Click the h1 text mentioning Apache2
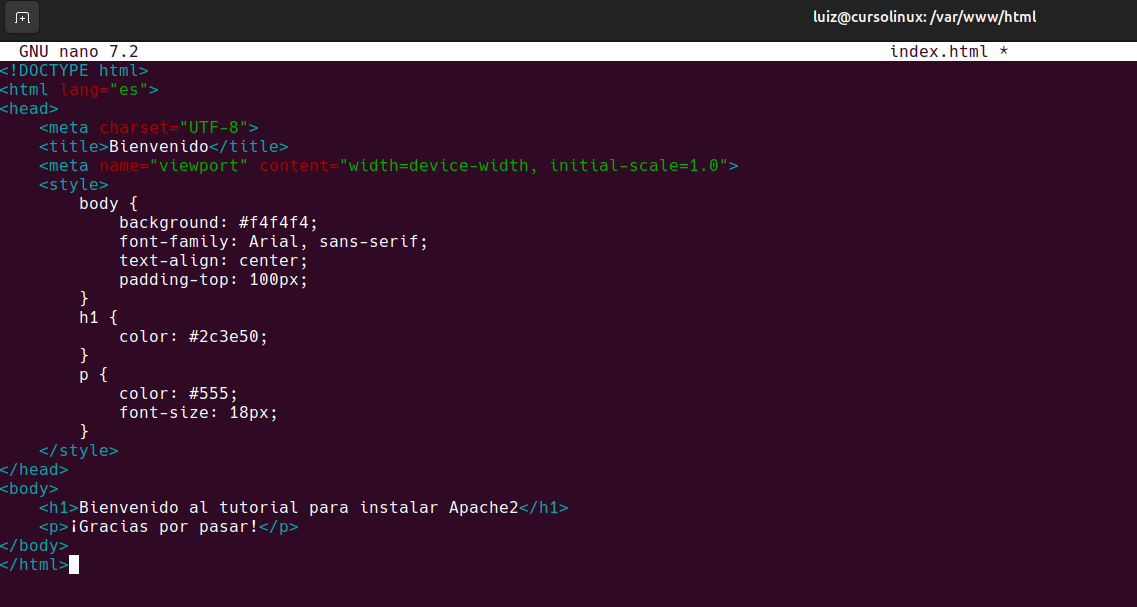Image resolution: width=1137 pixels, height=607 pixels. pyautogui.click(x=297, y=508)
